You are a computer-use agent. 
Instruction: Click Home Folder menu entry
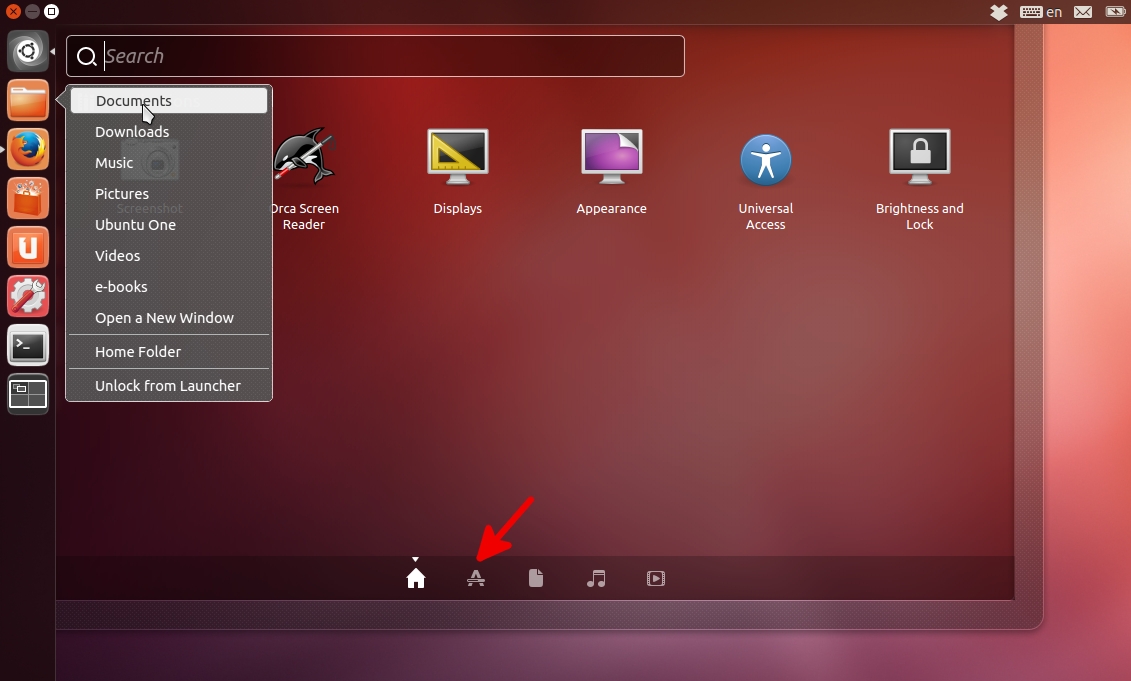tap(138, 352)
